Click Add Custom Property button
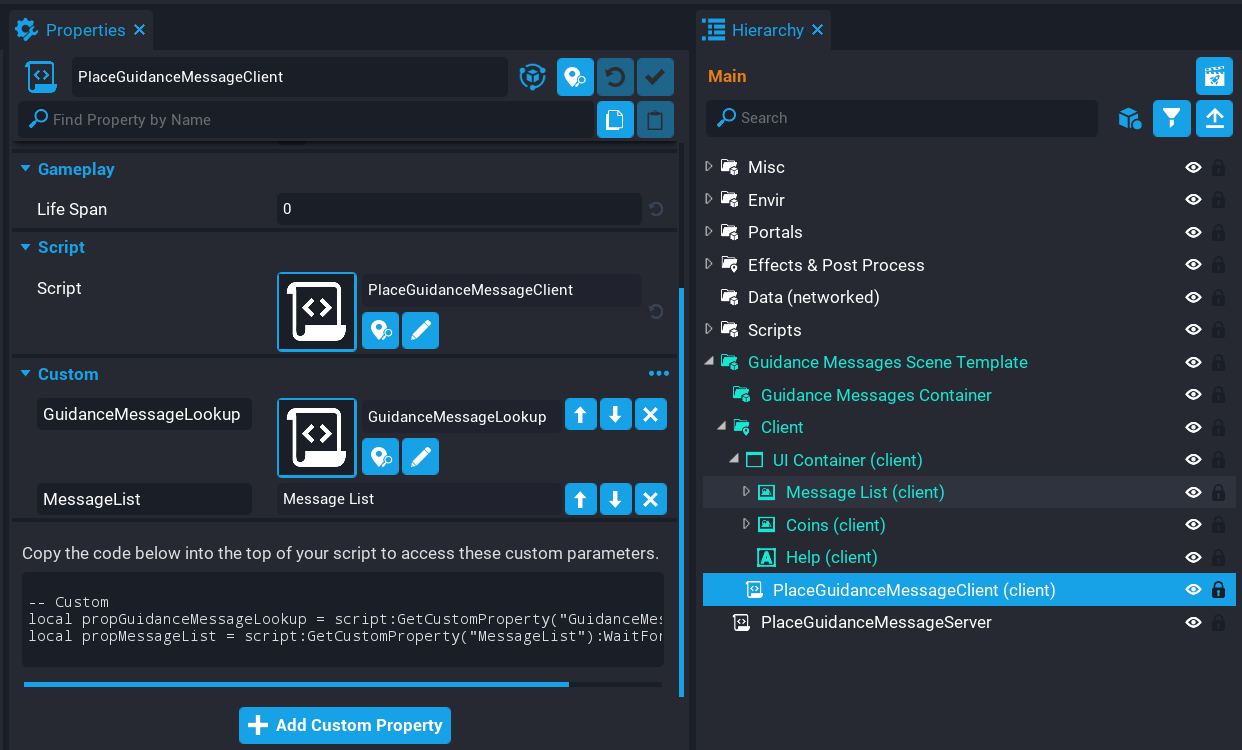 (345, 725)
